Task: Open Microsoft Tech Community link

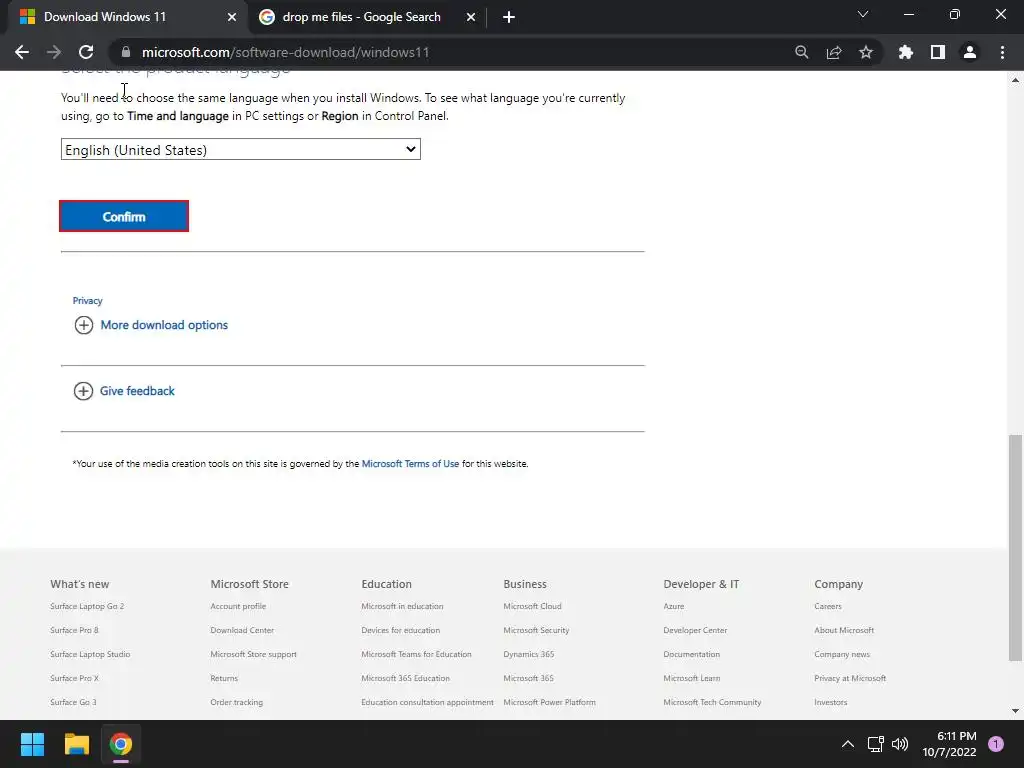Action: coord(712,703)
